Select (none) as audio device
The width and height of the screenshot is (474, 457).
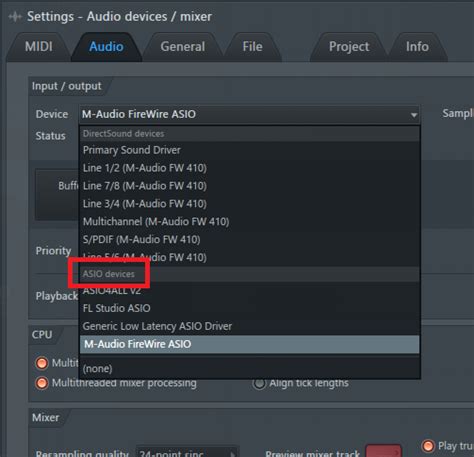tap(249, 369)
